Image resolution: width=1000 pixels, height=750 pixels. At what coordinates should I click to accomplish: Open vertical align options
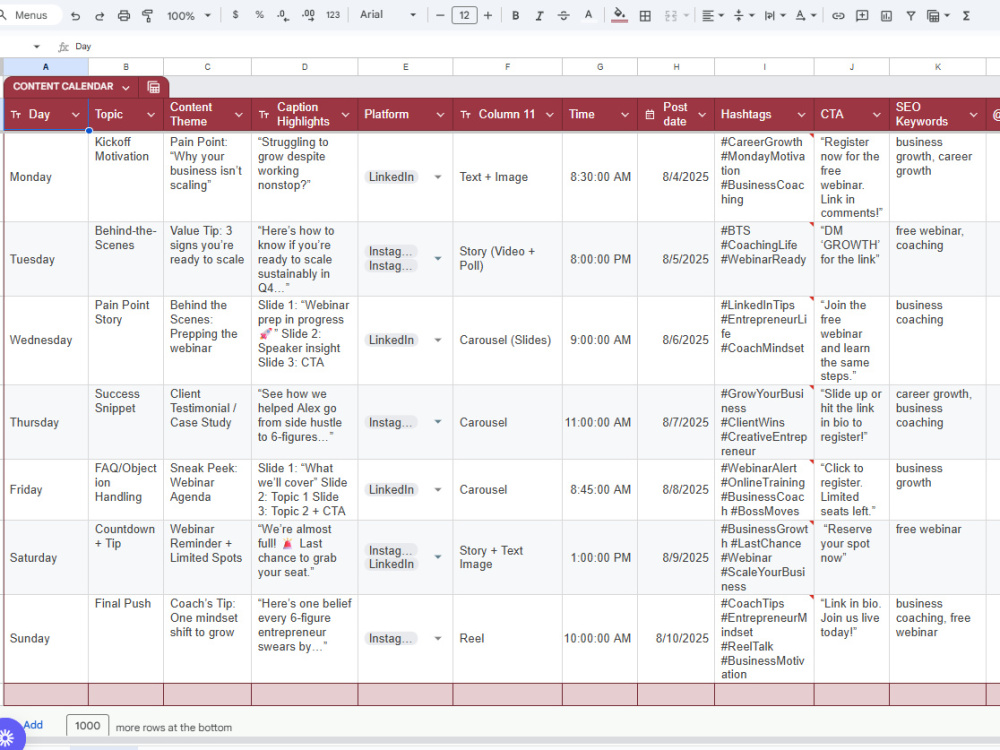743,16
